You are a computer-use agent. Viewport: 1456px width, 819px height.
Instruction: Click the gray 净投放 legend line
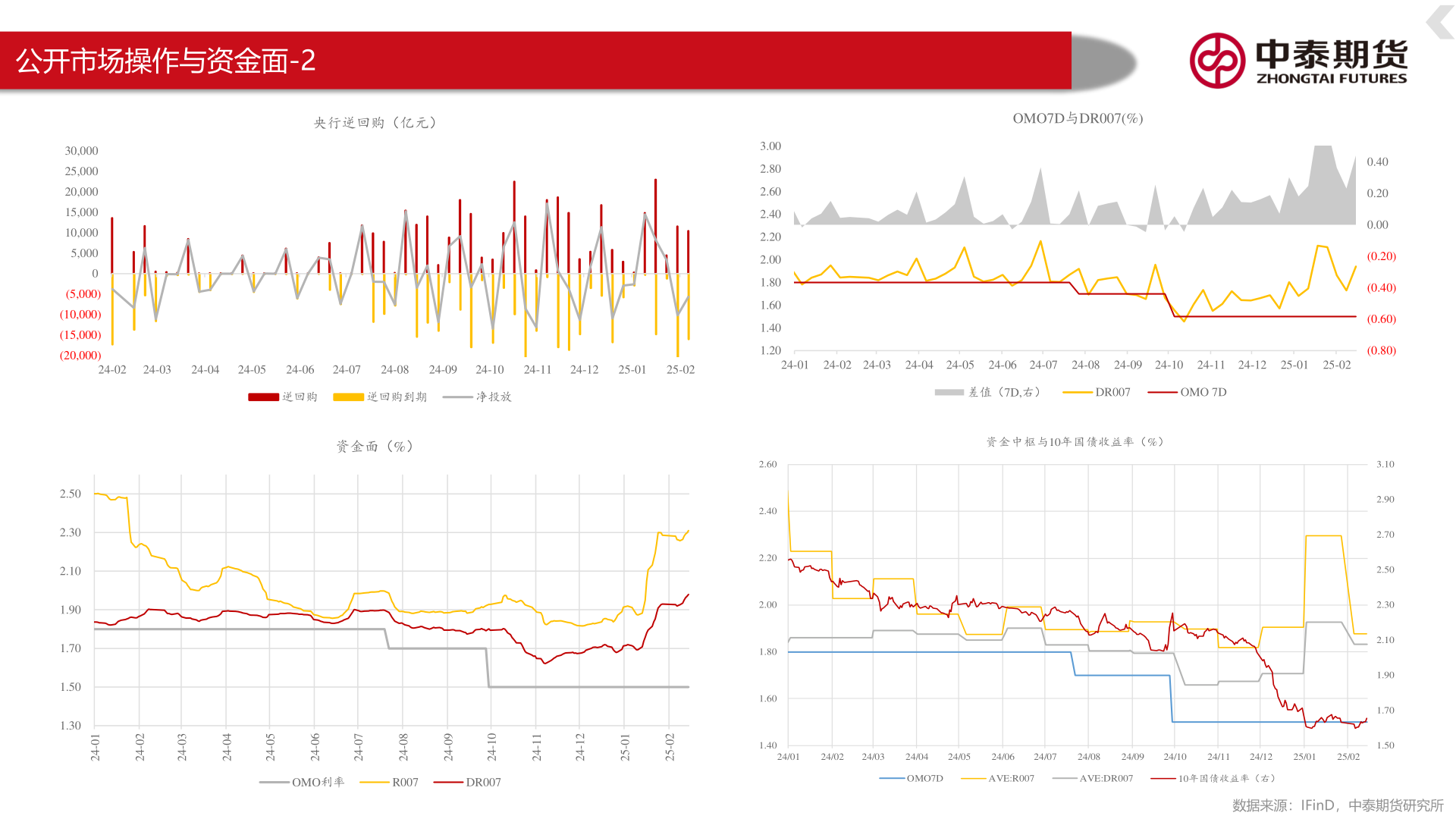(x=457, y=397)
